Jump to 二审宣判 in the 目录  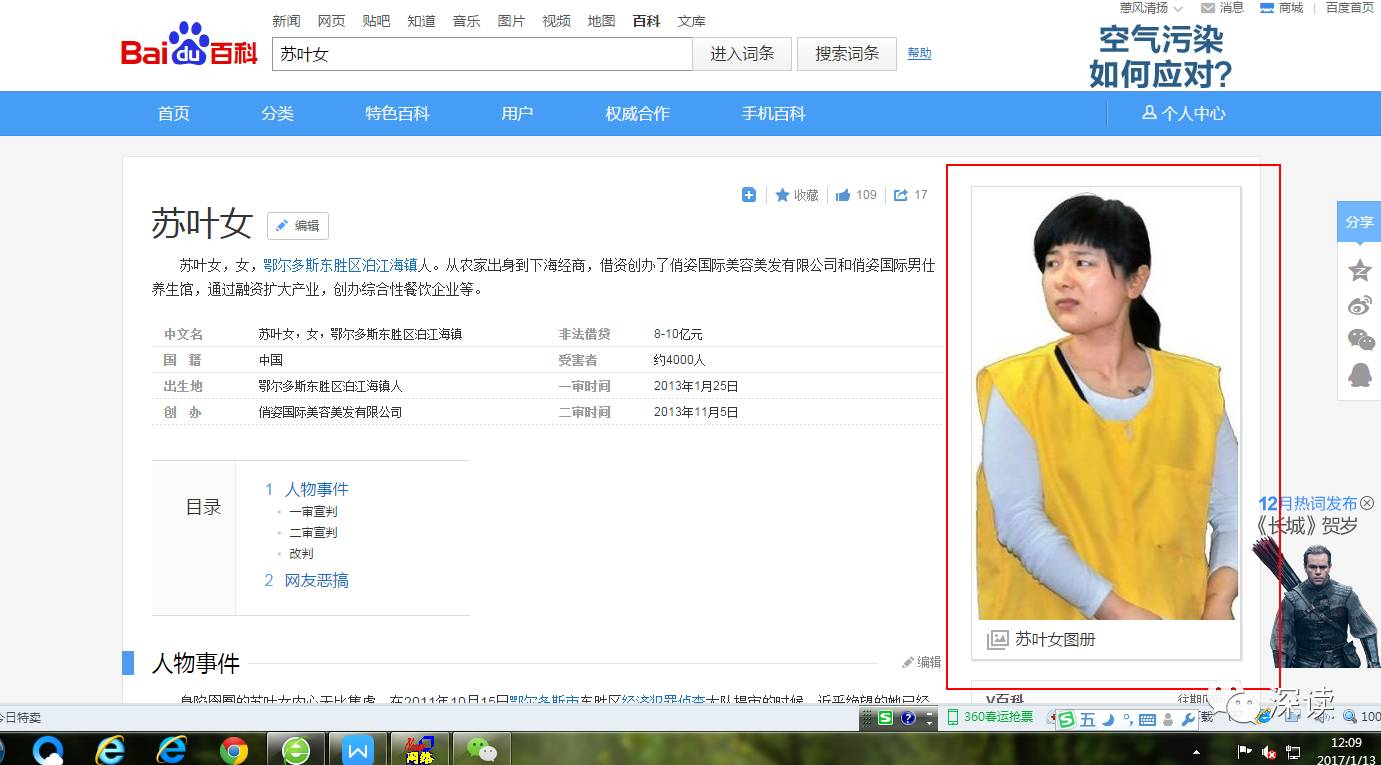tap(313, 532)
